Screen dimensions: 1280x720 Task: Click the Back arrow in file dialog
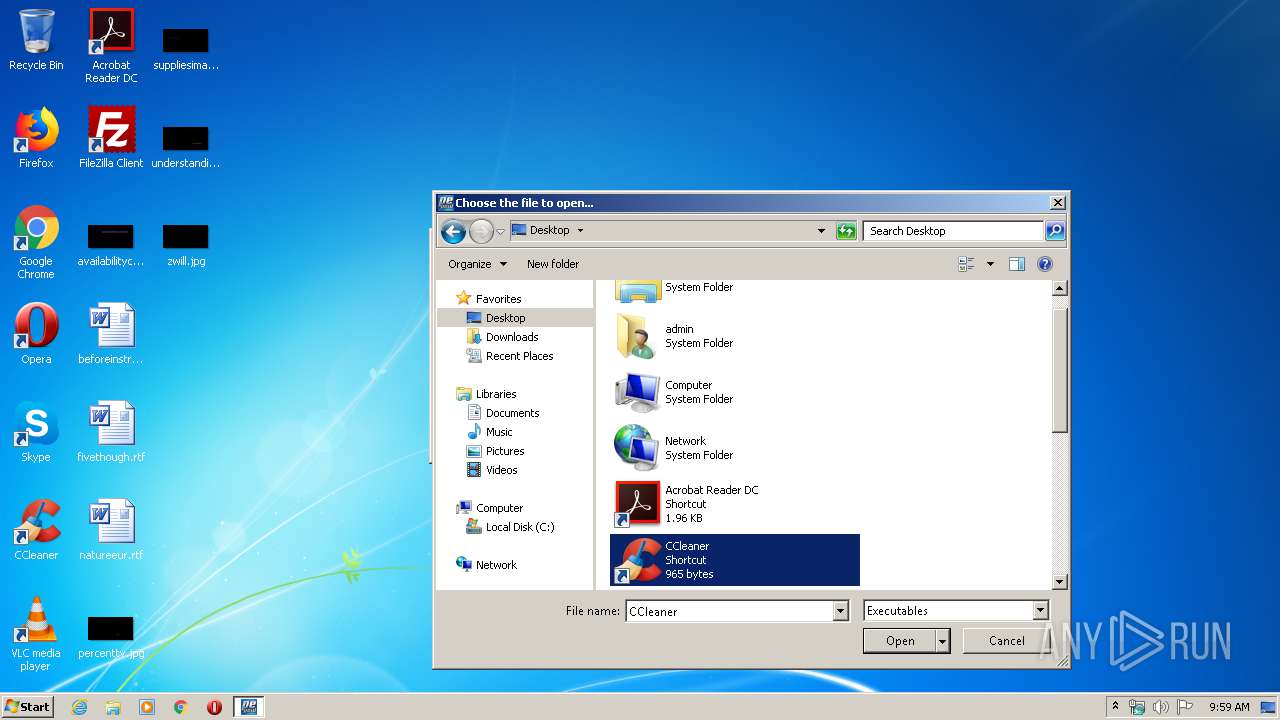453,231
